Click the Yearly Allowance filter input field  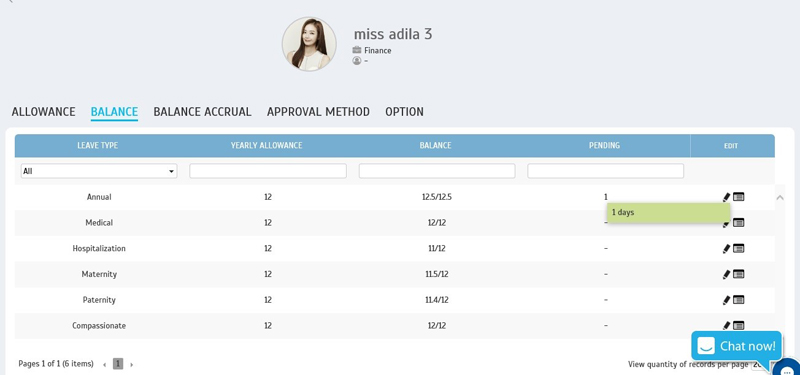point(268,171)
